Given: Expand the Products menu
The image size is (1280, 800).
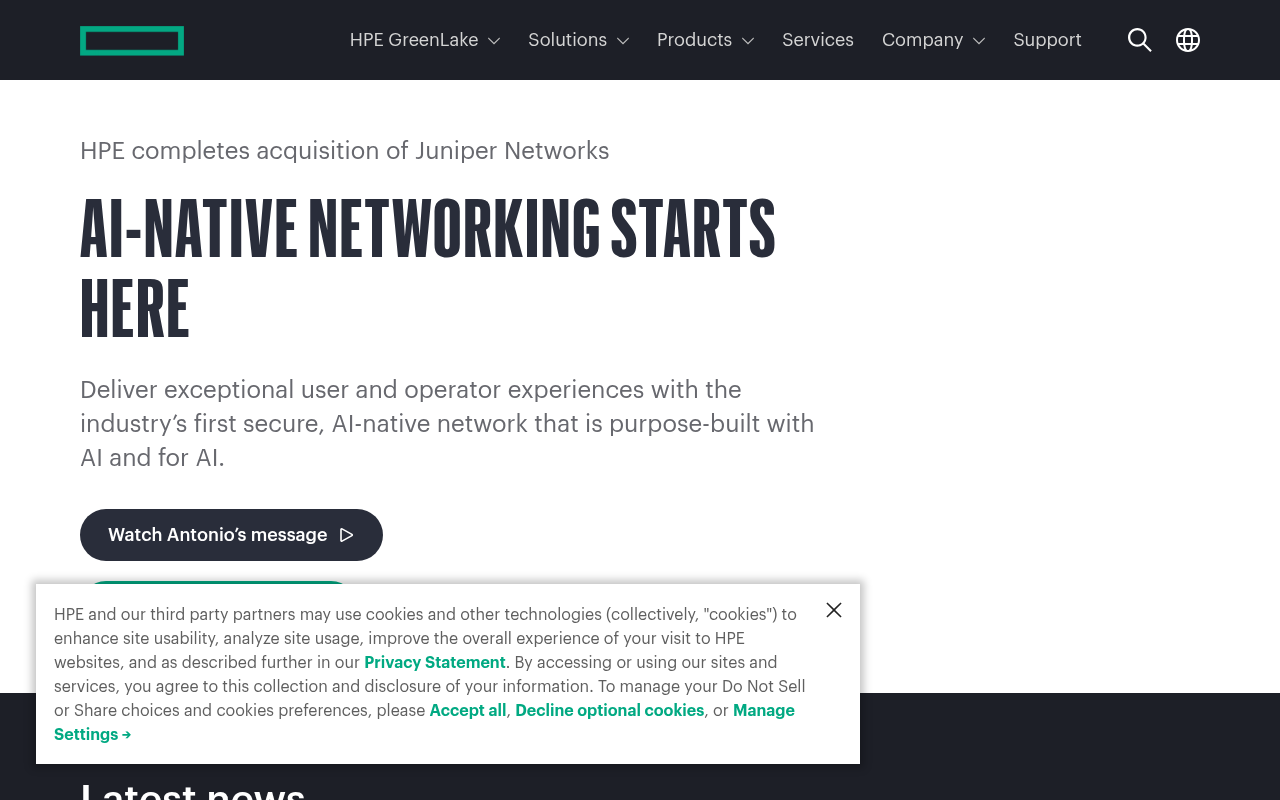Looking at the screenshot, I should [706, 40].
